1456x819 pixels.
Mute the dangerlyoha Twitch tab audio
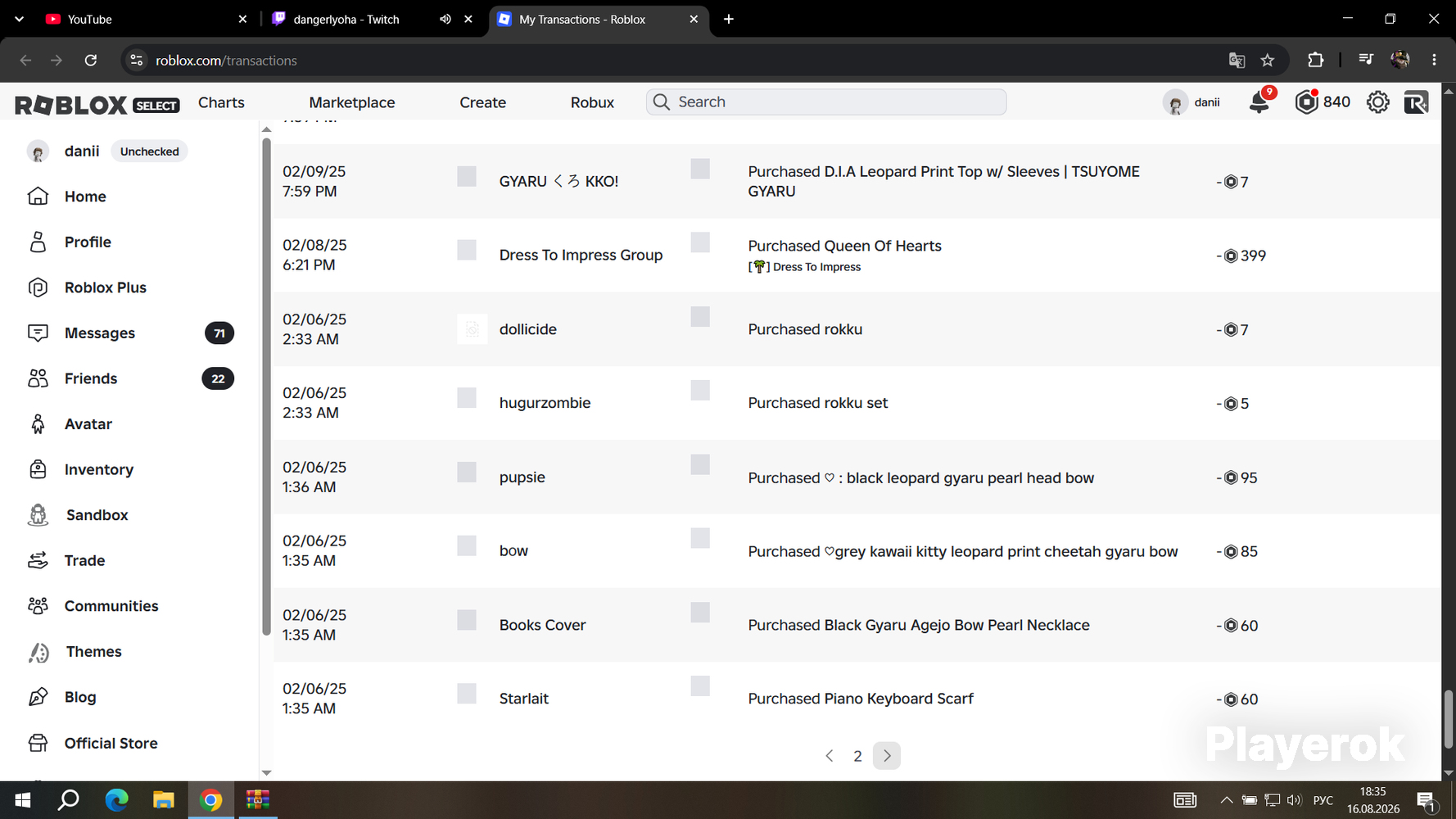pos(445,19)
